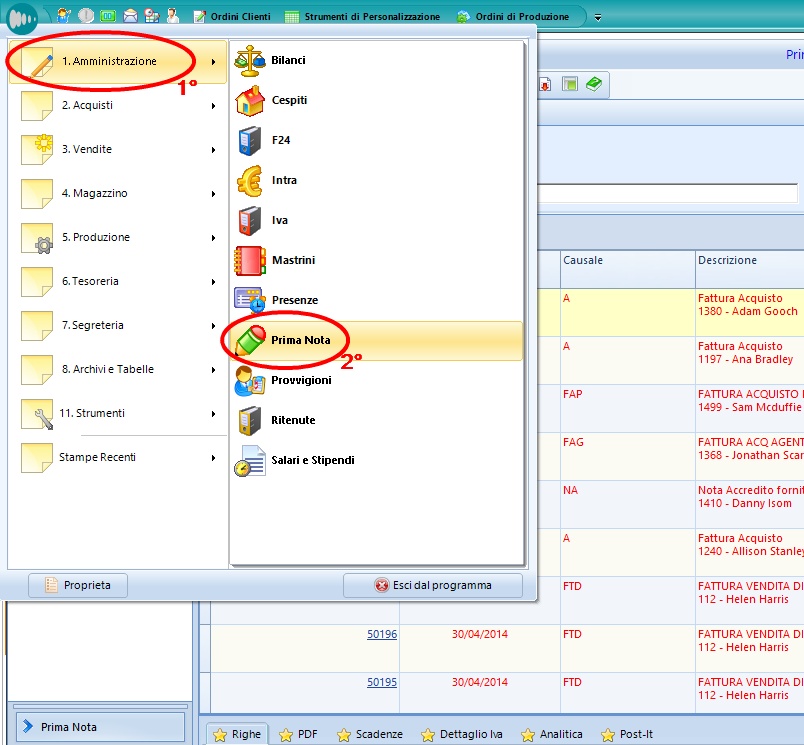The height and width of the screenshot is (745, 804).
Task: Select Prima Nota menu entry
Action: click(x=300, y=341)
